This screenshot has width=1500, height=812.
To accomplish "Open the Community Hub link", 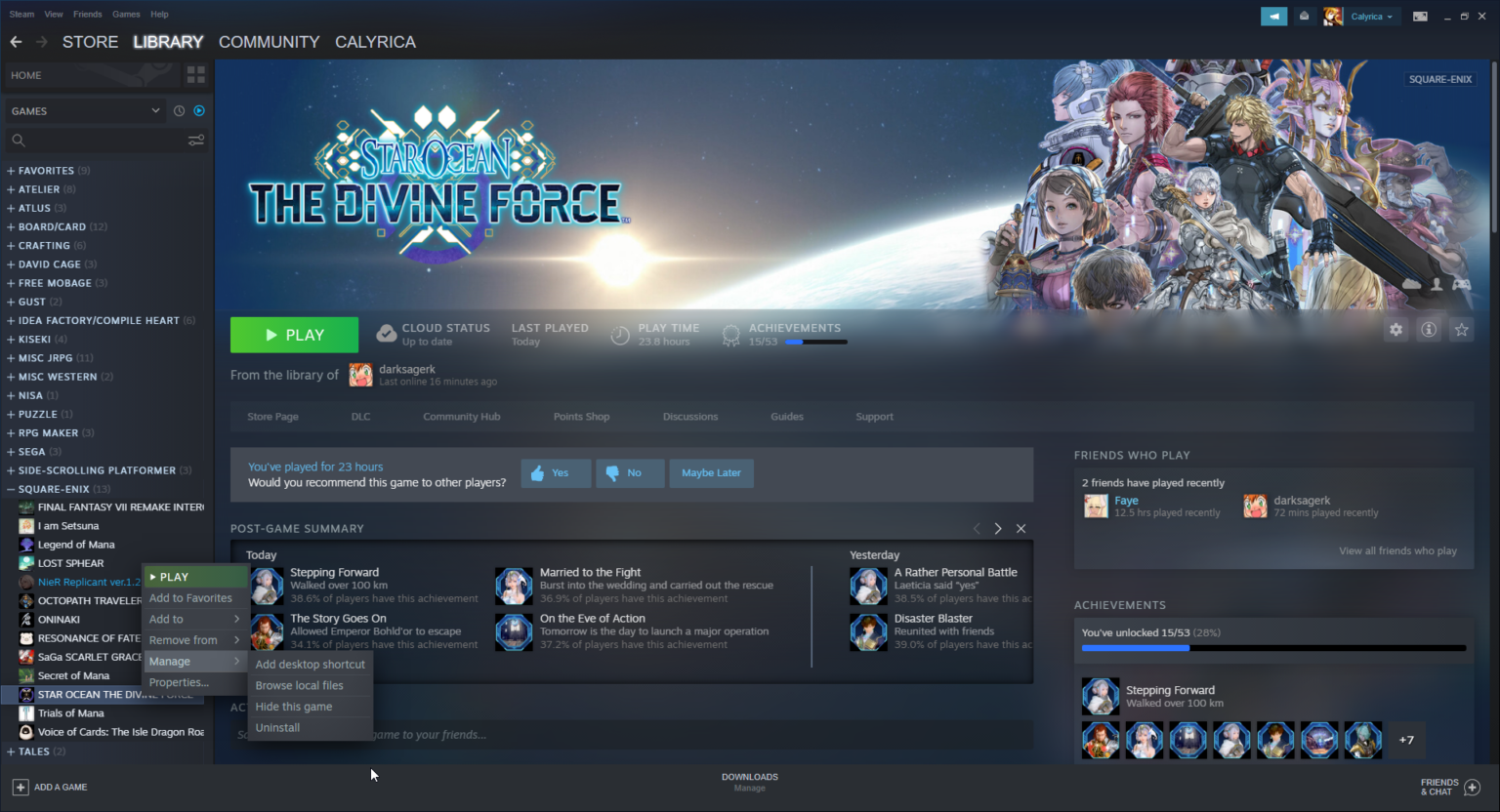I will [461, 417].
